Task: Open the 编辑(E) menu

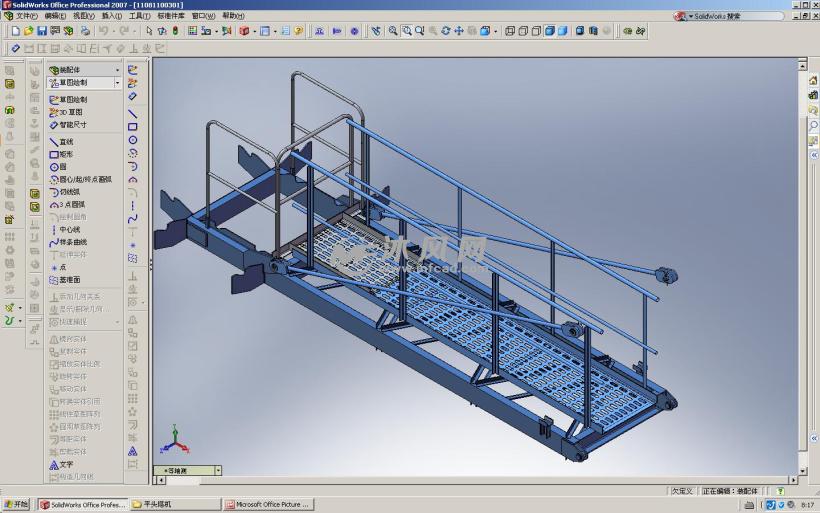Action: [x=55, y=16]
